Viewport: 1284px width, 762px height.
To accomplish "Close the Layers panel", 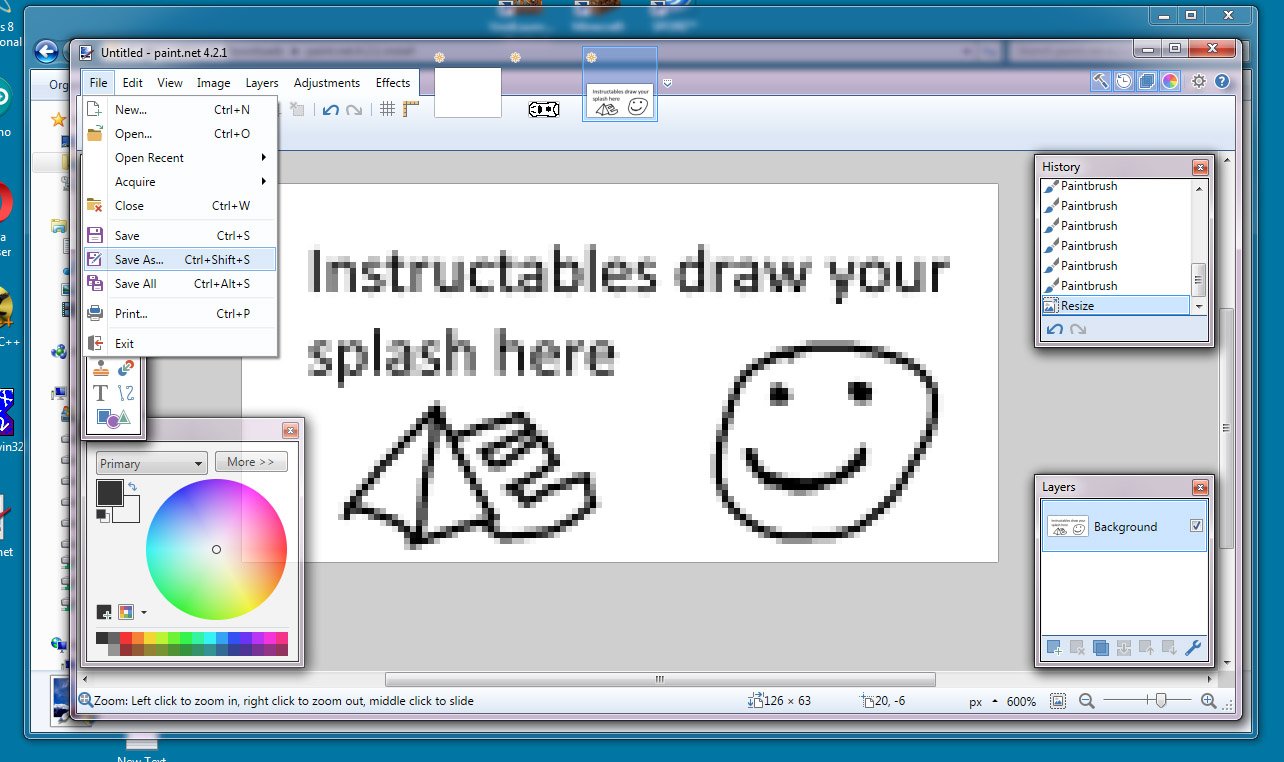I will click(x=1200, y=487).
